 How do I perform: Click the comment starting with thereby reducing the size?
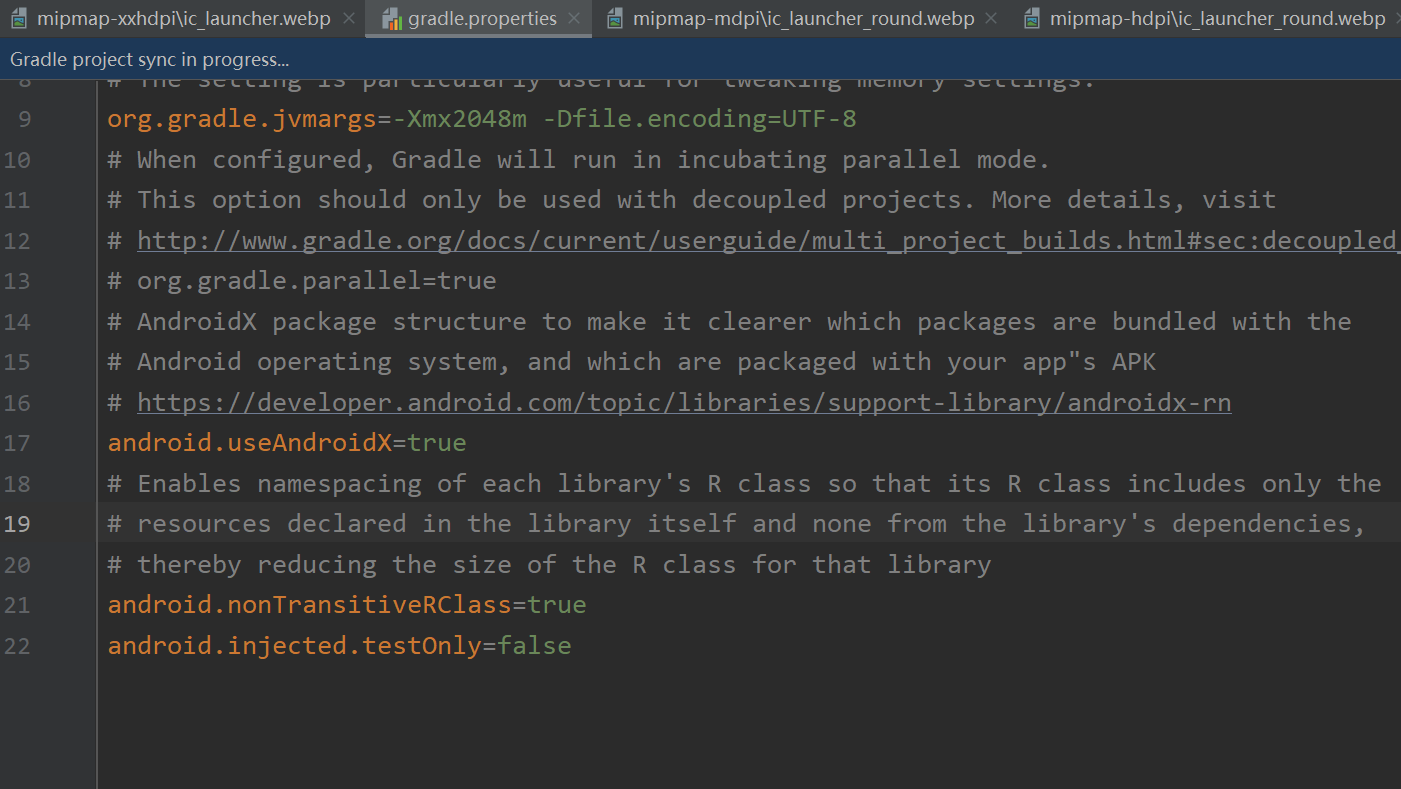coord(549,565)
